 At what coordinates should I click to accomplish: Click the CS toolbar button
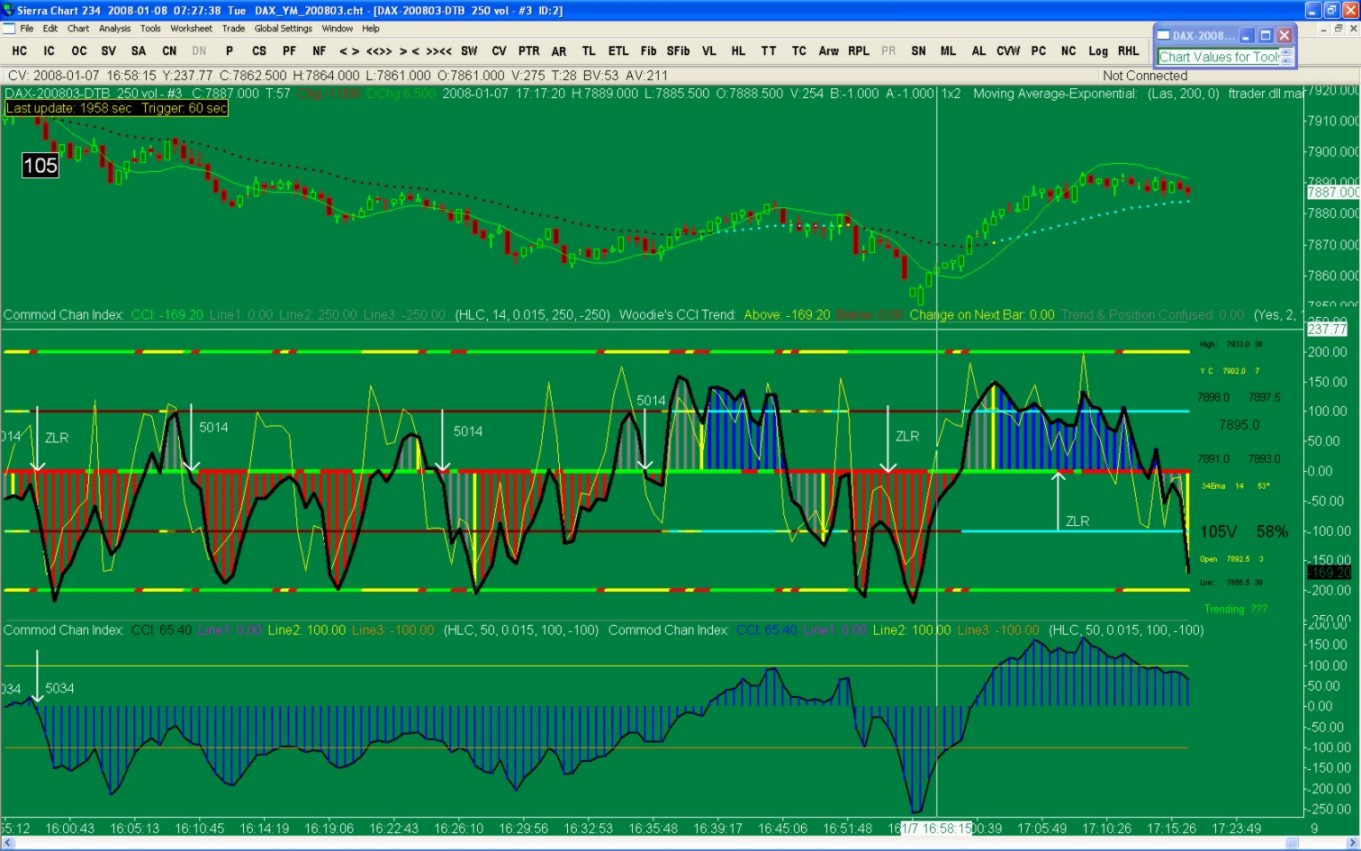point(259,51)
